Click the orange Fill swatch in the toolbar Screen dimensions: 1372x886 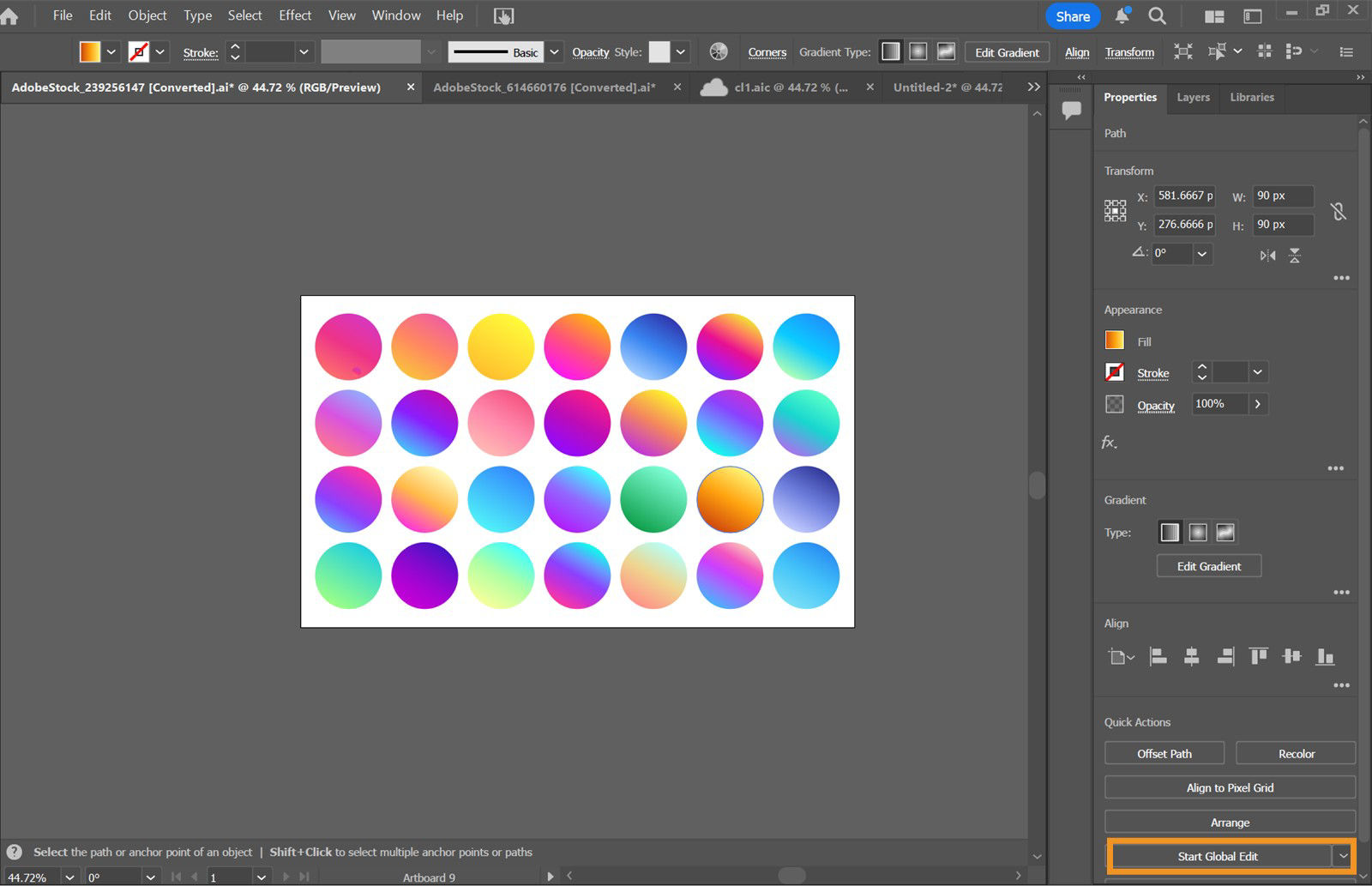coord(89,51)
